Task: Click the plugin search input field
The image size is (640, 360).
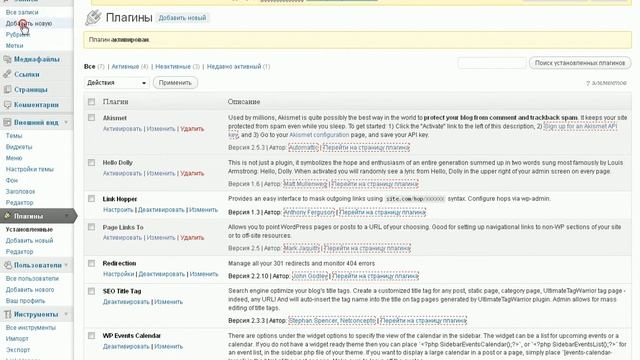Action: pos(492,63)
